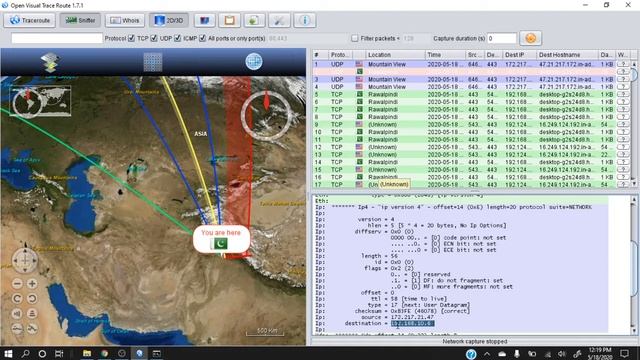The image size is (640, 360).
Task: Click whois '?' button of row 4
Action: [623, 87]
